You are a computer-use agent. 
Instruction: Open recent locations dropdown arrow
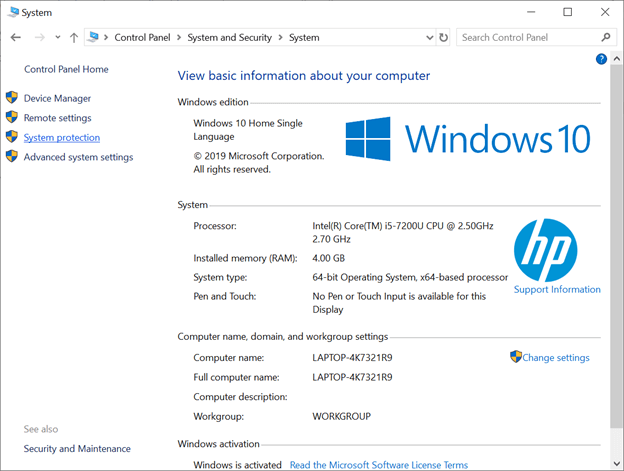coord(58,37)
